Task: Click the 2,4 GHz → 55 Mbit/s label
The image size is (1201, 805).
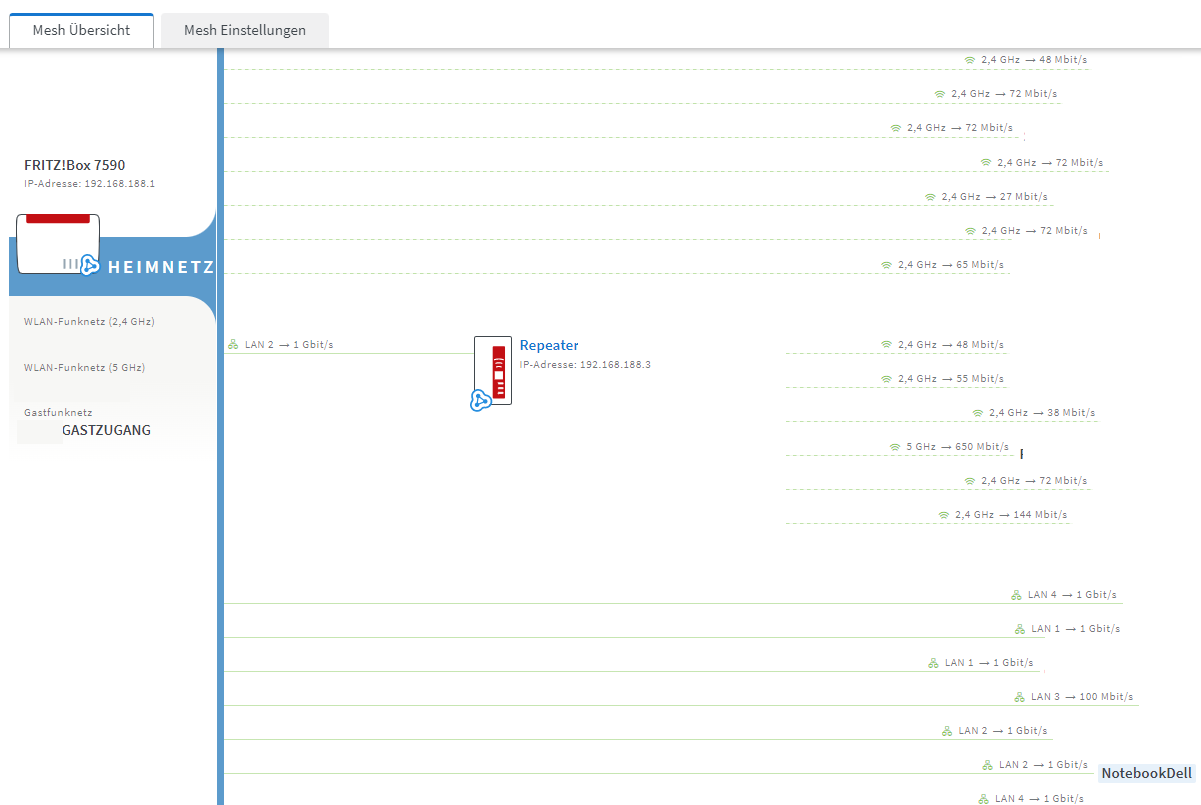Action: pyautogui.click(x=951, y=379)
